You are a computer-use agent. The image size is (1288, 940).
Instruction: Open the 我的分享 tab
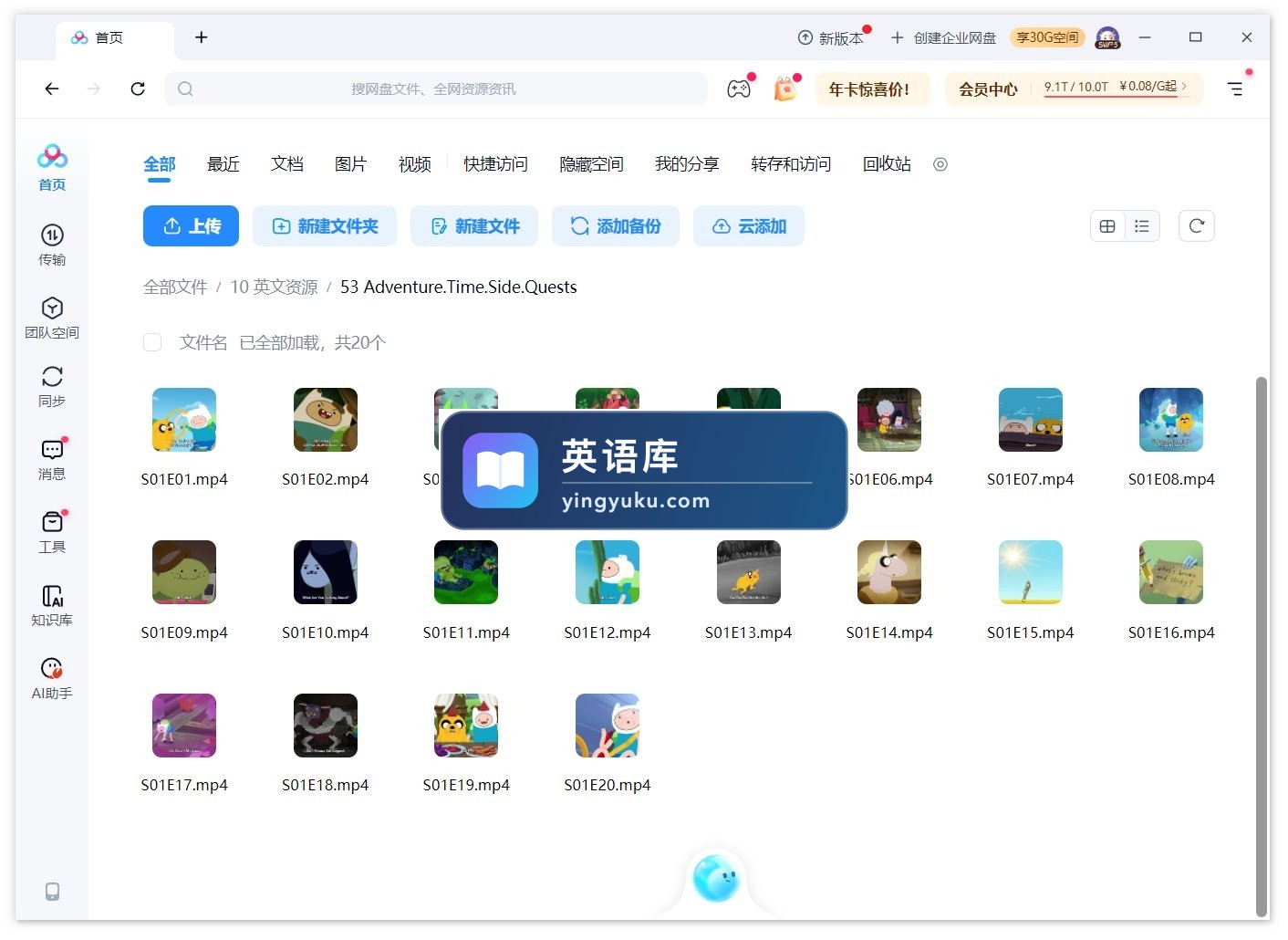pos(687,164)
